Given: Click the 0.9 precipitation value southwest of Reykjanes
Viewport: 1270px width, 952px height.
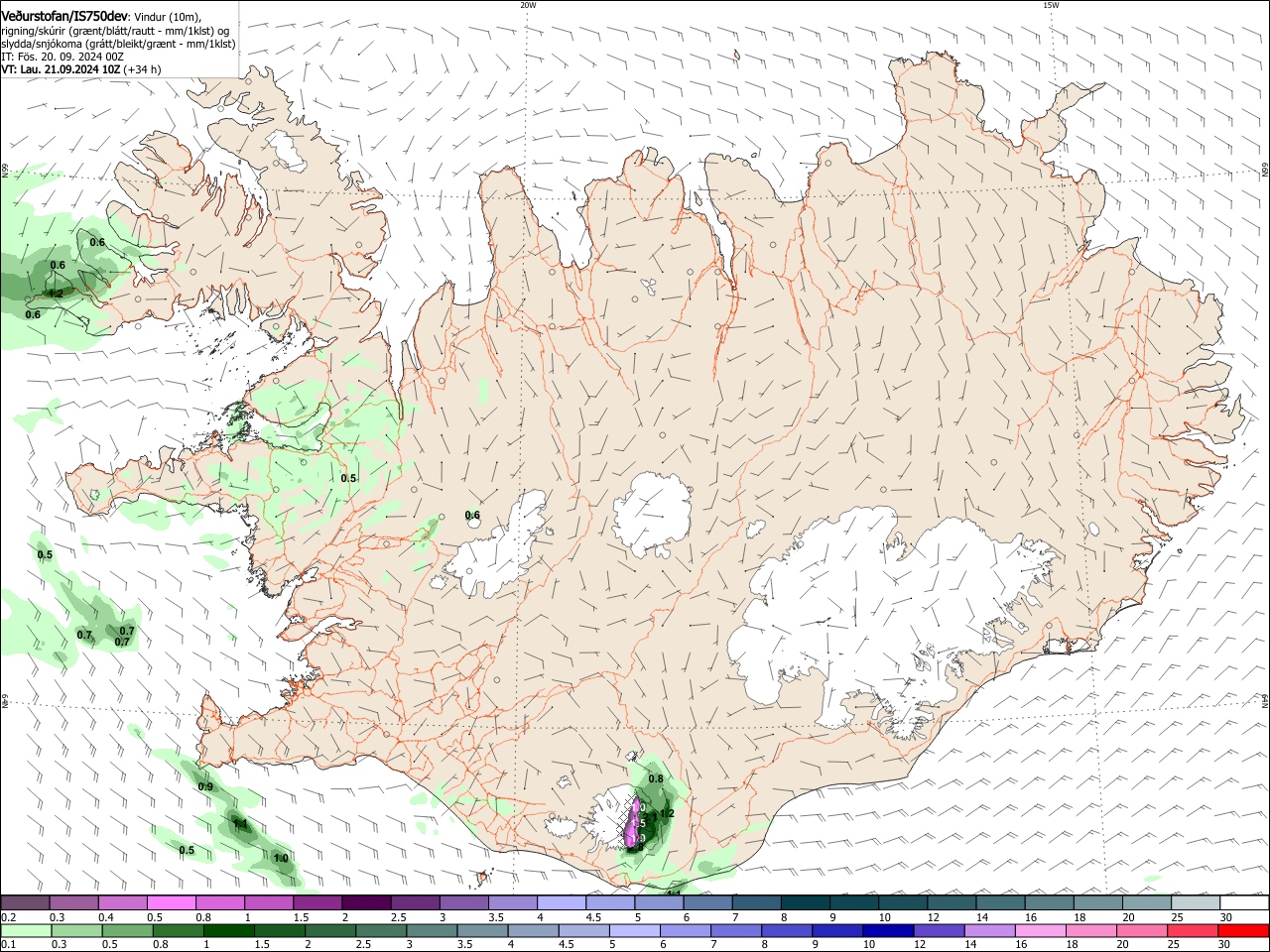Looking at the screenshot, I should [x=205, y=786].
